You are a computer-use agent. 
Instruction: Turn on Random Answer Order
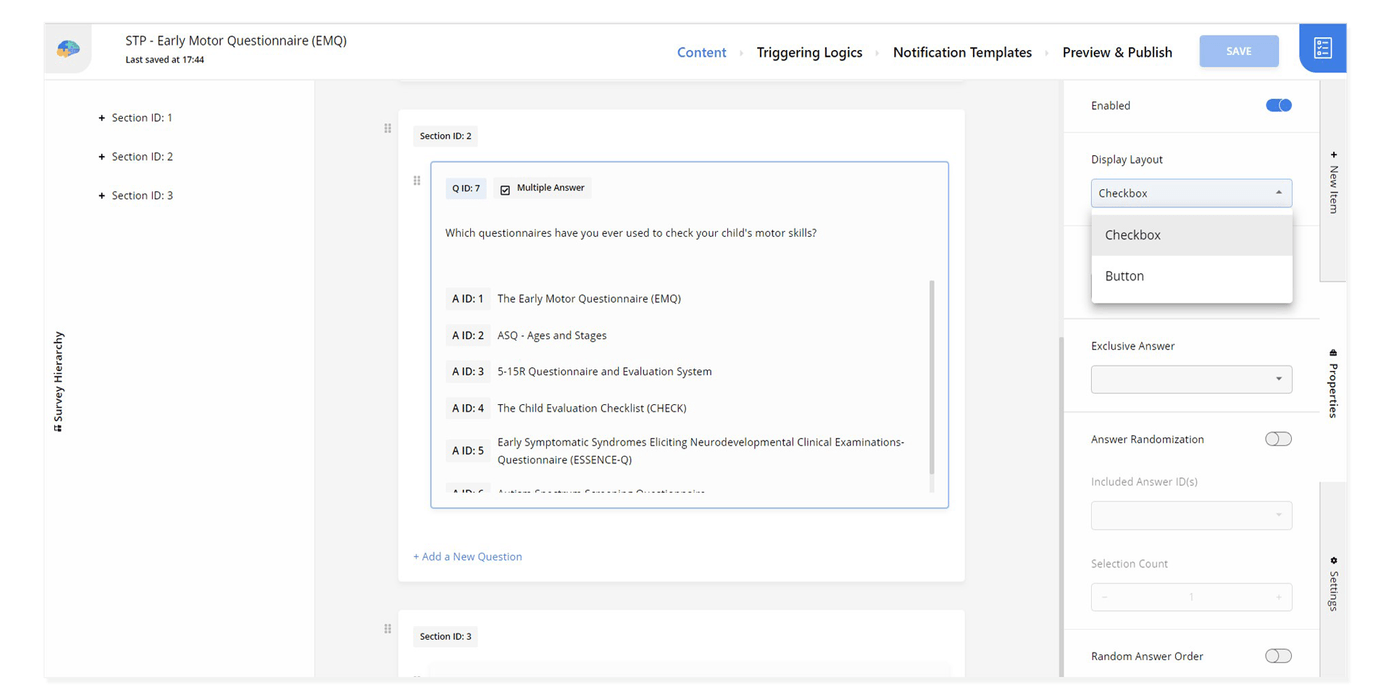(x=1278, y=655)
